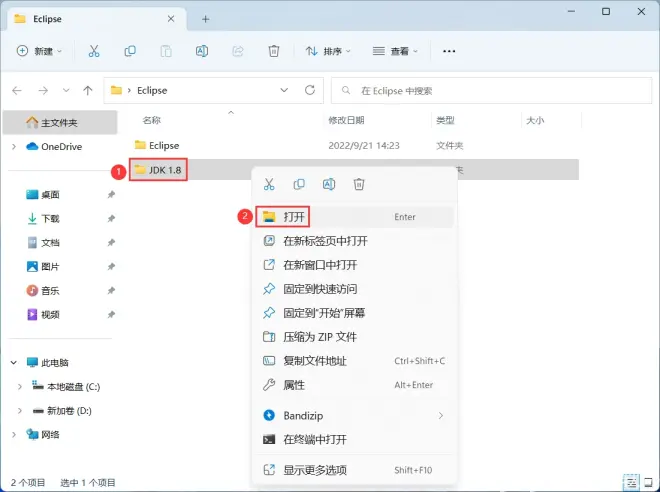Click the 在 Eclipse 中搜索 search box
This screenshot has width=660, height=492.
click(x=491, y=90)
